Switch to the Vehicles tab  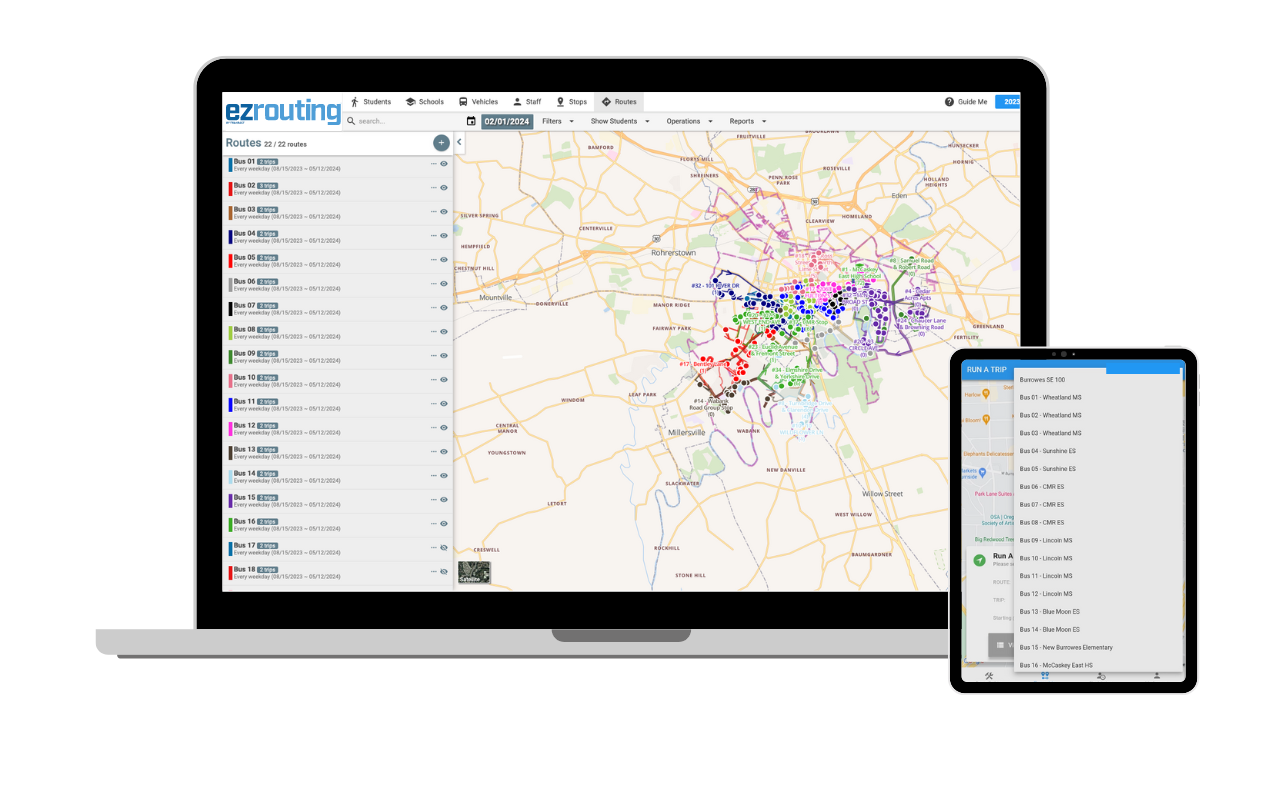click(x=478, y=102)
